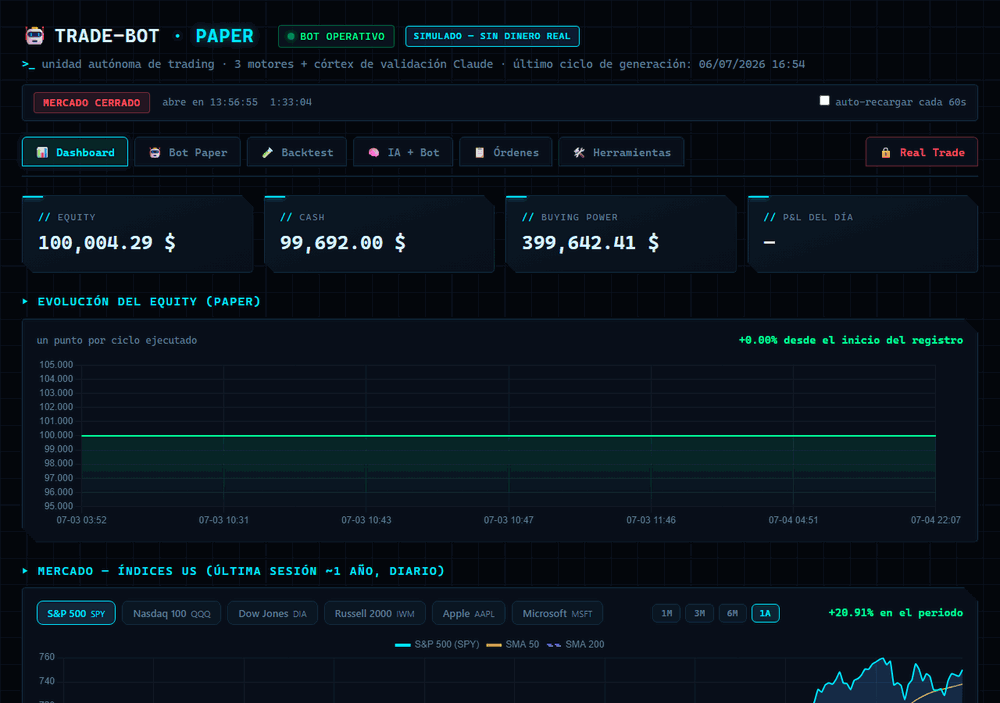
Task: Click the P&L DEL DÍA card label
Action: click(808, 217)
